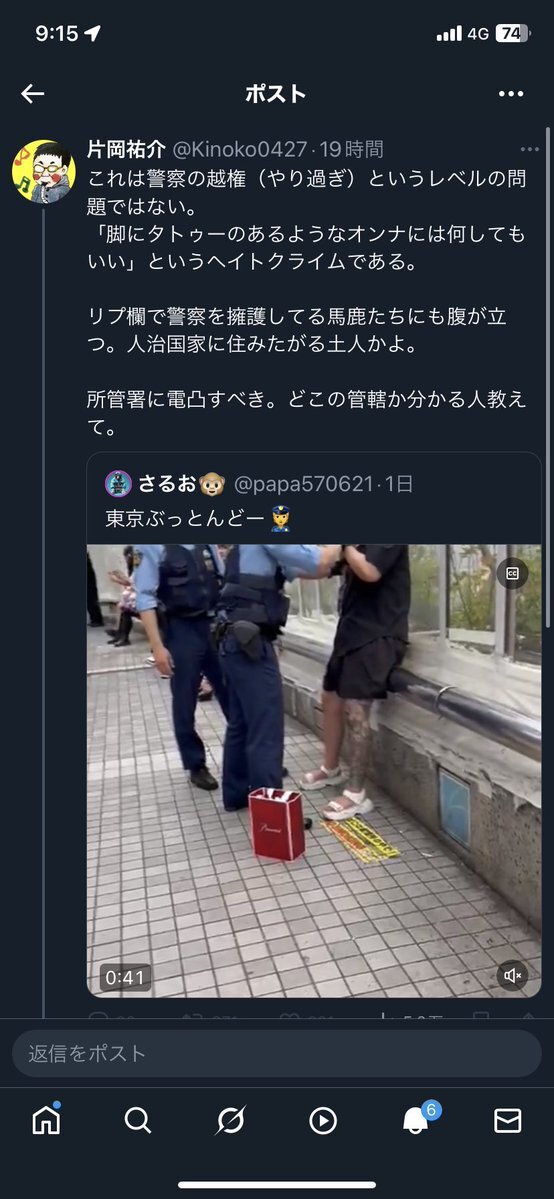
Task: Open @papa570621 quoted account handle
Action: pyautogui.click(x=304, y=484)
